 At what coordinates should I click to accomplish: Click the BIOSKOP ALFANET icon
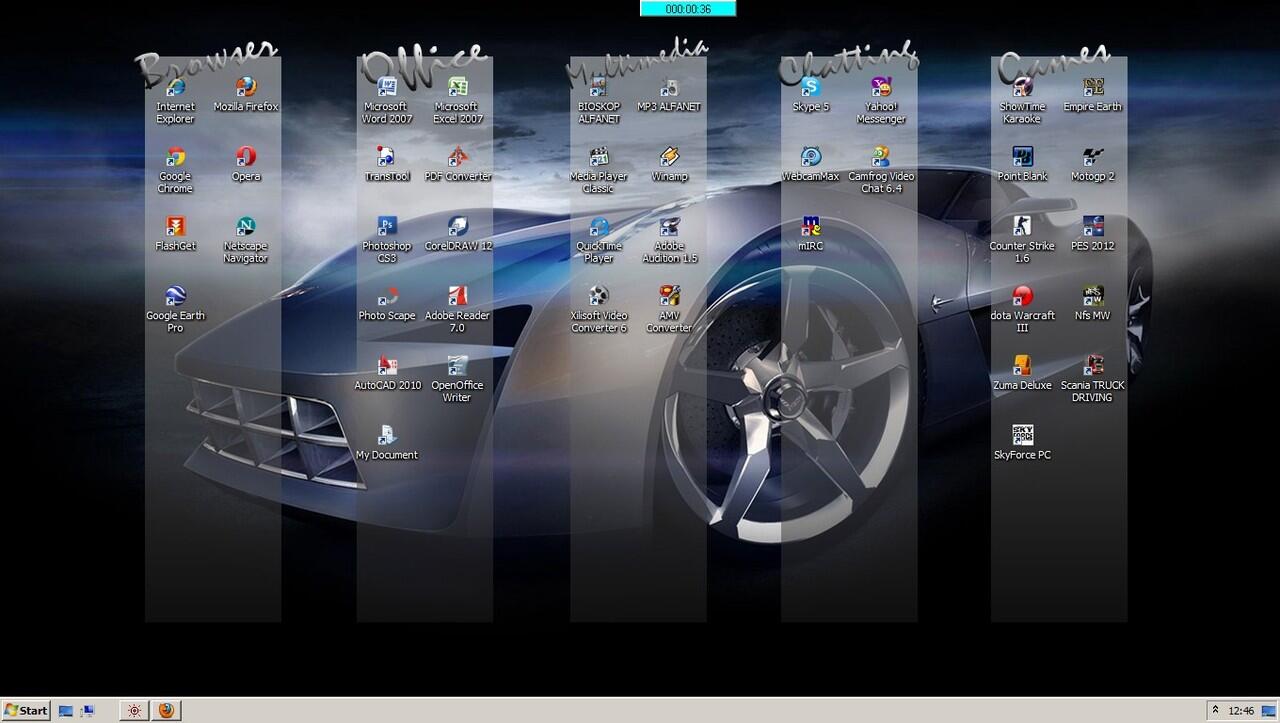pos(600,88)
